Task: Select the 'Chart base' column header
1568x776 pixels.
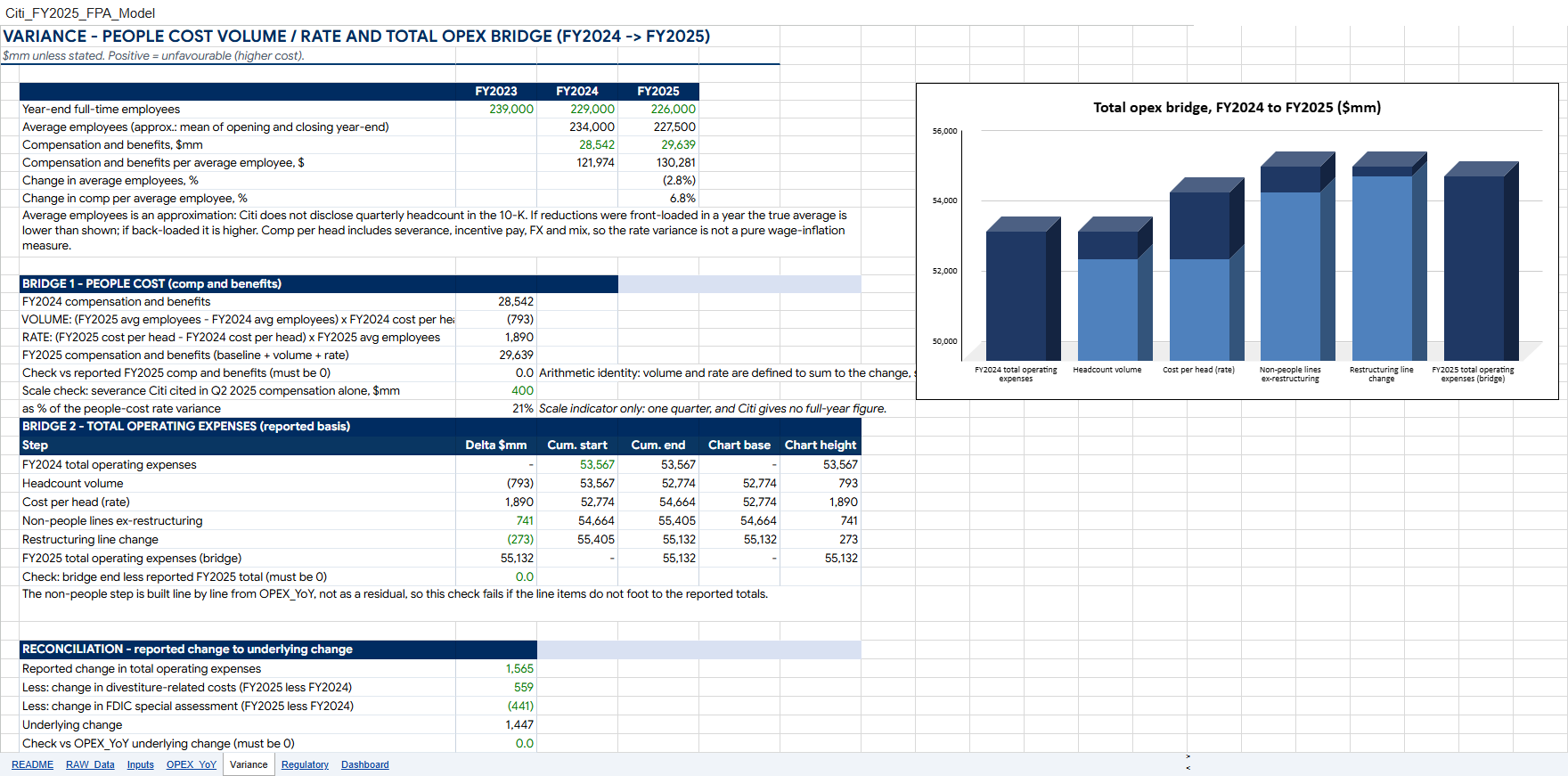Action: point(739,445)
